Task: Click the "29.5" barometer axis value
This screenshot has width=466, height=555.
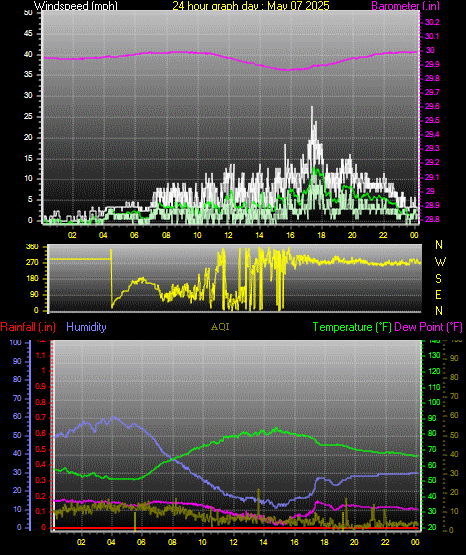Action: tap(432, 120)
